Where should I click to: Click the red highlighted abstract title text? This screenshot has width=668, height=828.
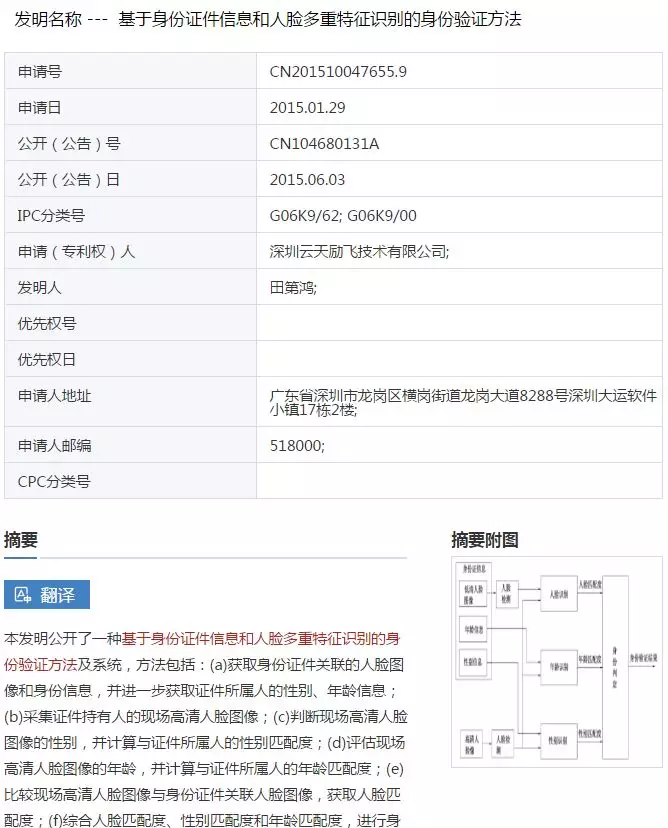tap(203, 652)
